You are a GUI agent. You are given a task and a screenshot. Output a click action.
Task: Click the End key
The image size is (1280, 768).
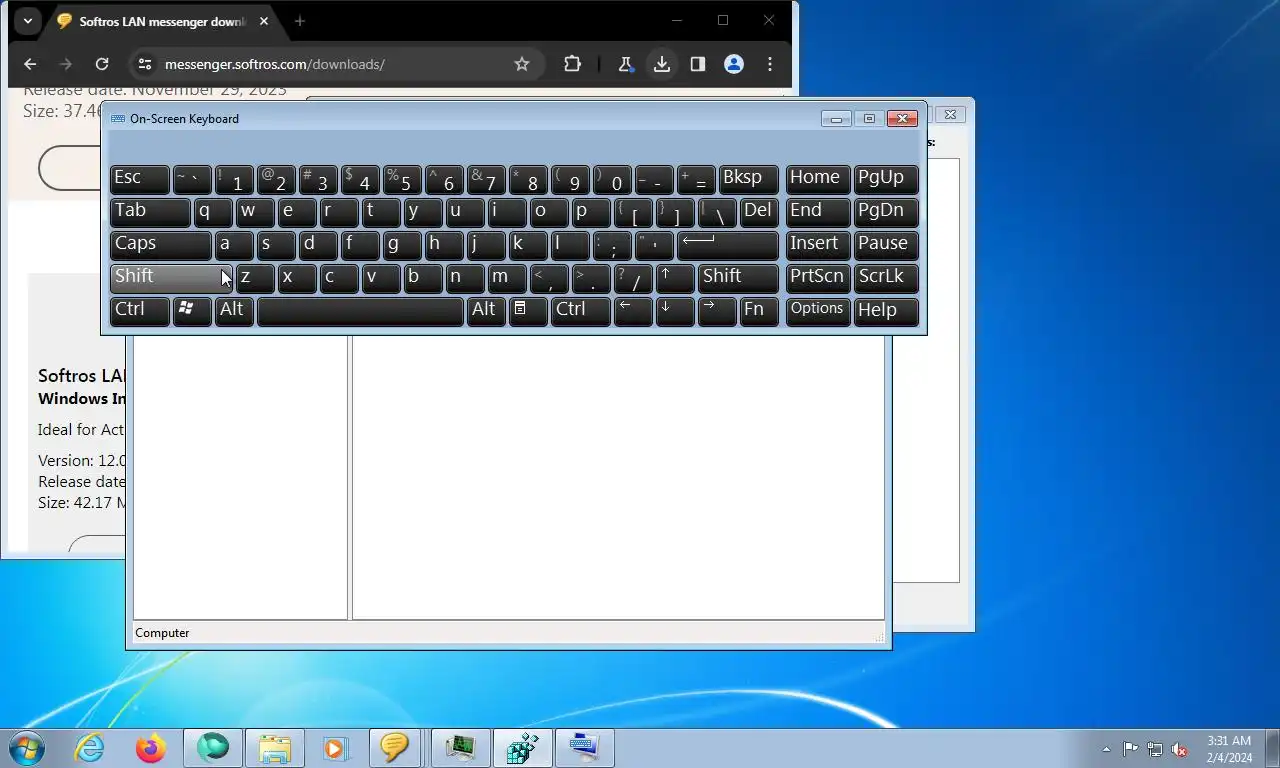click(818, 212)
